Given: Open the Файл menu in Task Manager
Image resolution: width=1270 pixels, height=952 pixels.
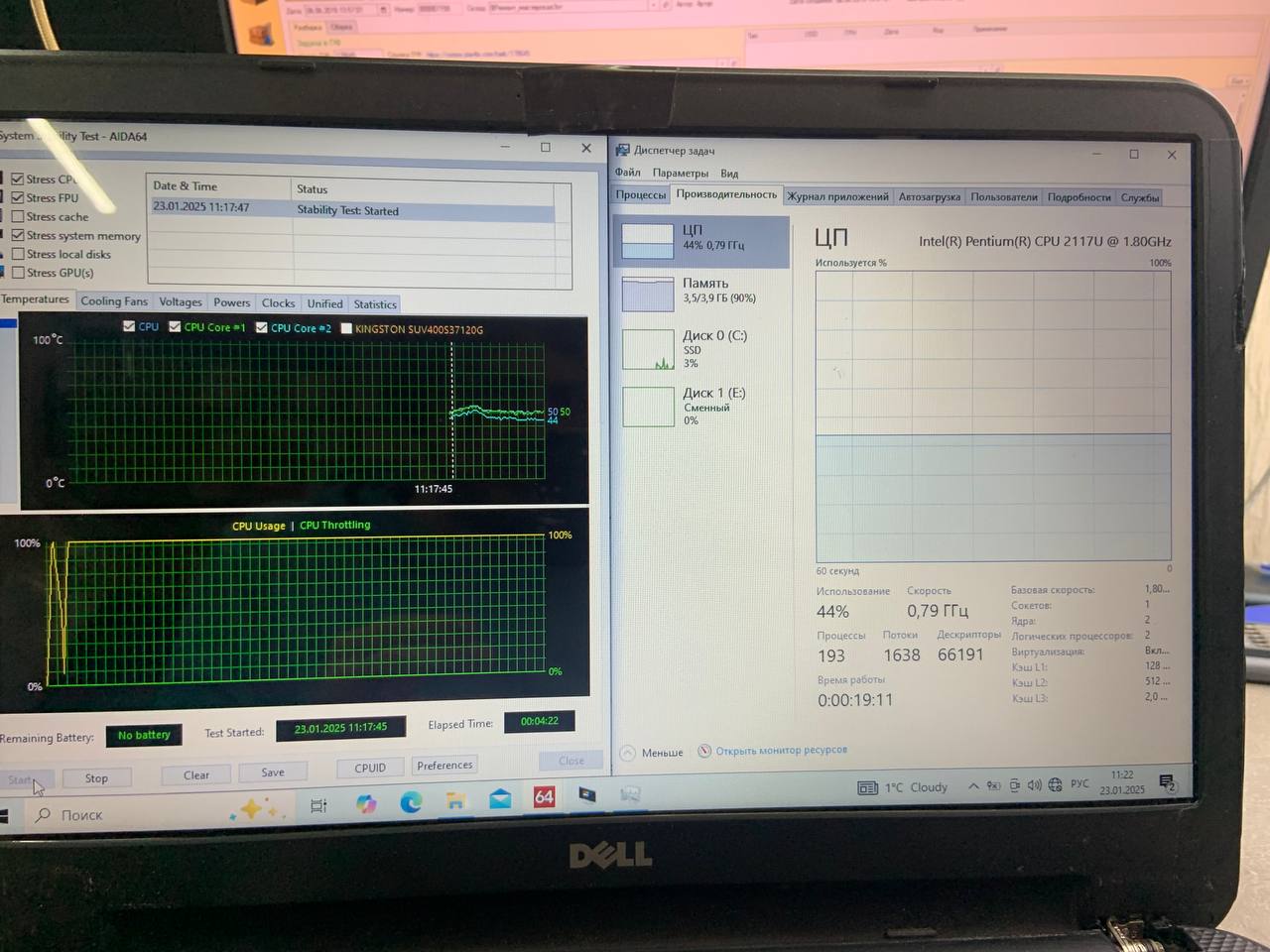Looking at the screenshot, I should [628, 173].
